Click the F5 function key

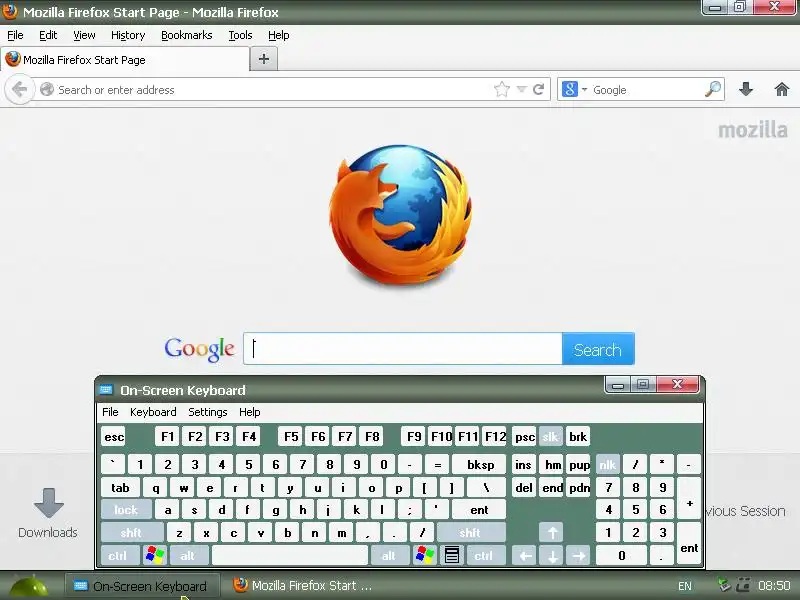coord(291,437)
